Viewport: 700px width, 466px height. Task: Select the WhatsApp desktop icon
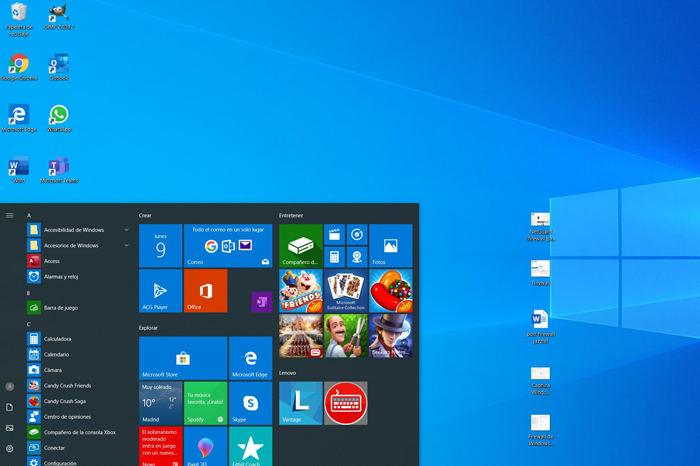tap(59, 118)
